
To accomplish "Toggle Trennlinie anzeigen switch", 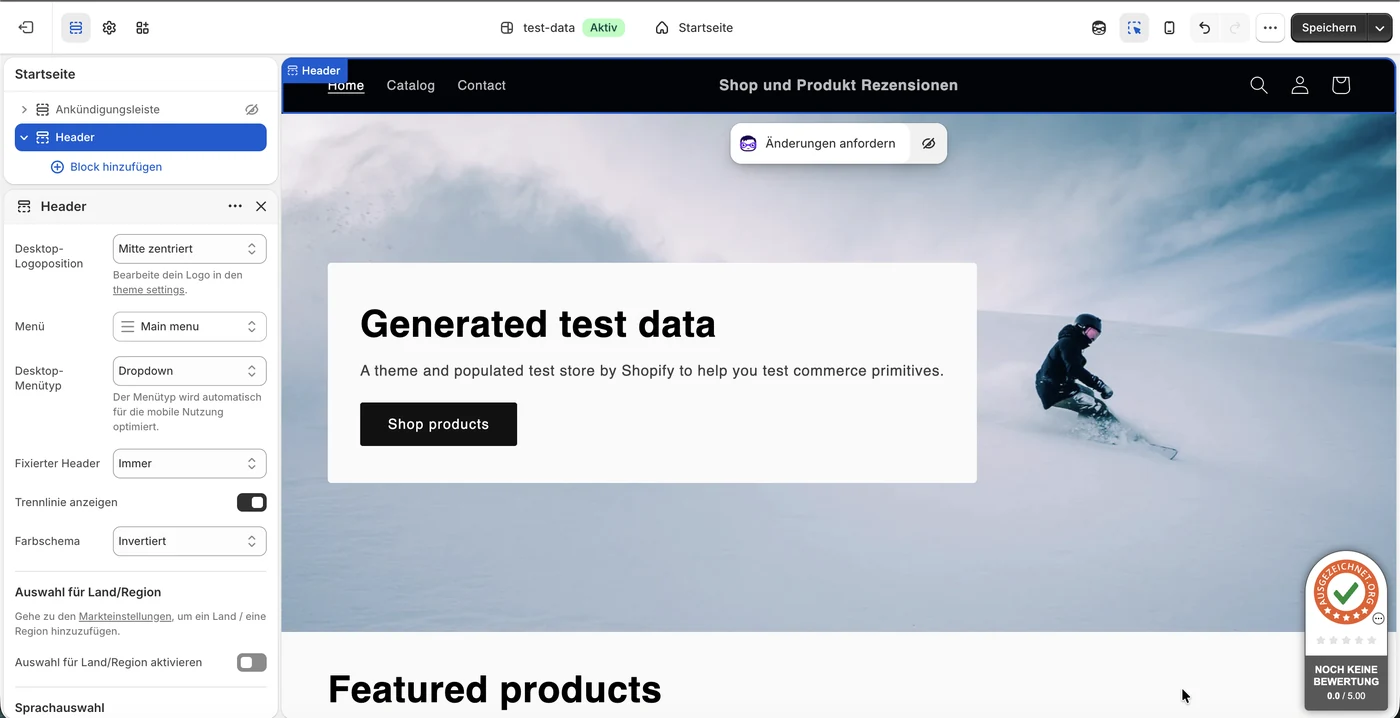I will (x=252, y=502).
